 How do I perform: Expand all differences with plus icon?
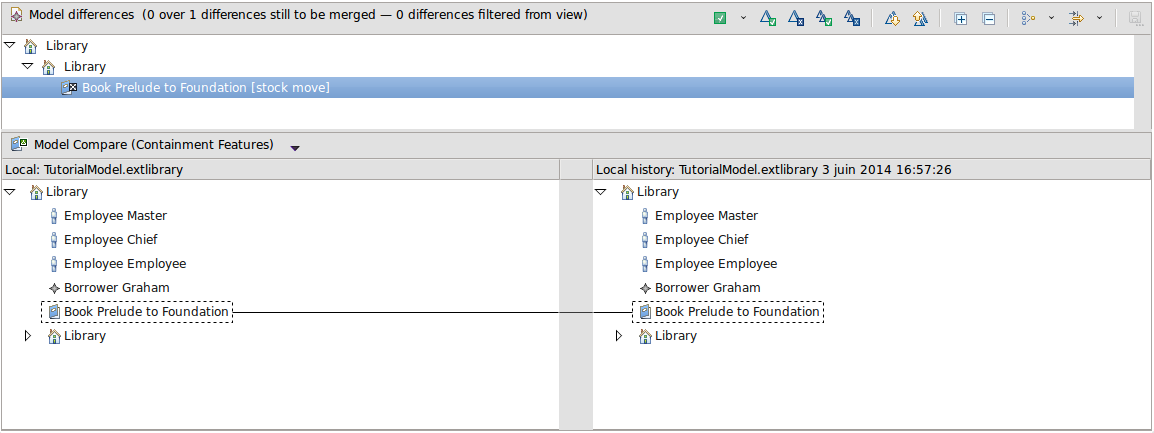[961, 18]
